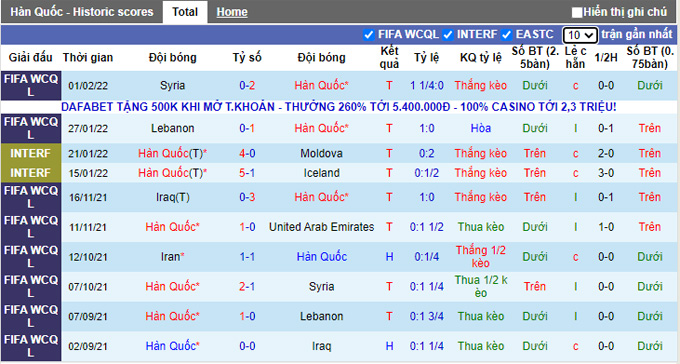Click the INTERF label on 21/01/22
Image resolution: width=680 pixels, height=364 pixels.
pyautogui.click(x=30, y=154)
